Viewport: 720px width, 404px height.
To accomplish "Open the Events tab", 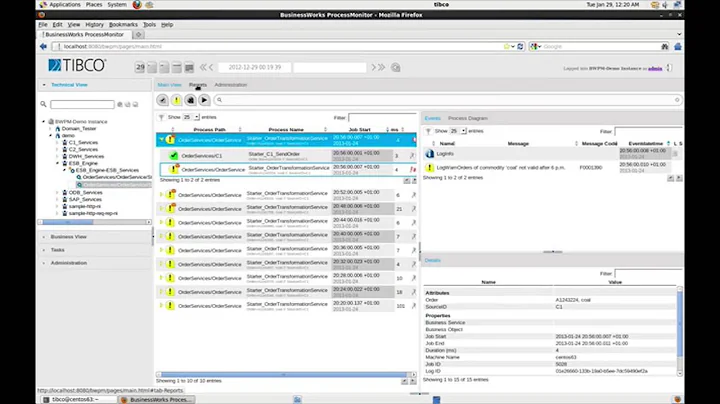I will click(433, 118).
